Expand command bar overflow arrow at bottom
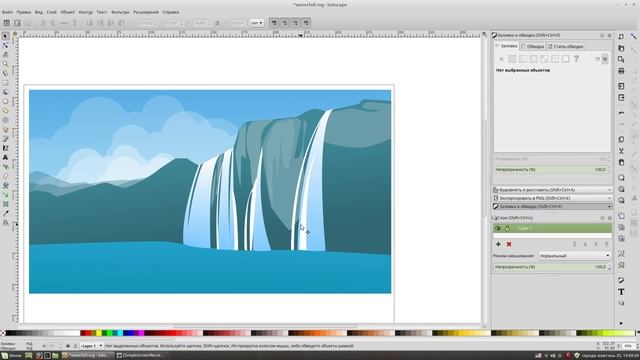Viewport: 640px width, 360px height. (621, 323)
